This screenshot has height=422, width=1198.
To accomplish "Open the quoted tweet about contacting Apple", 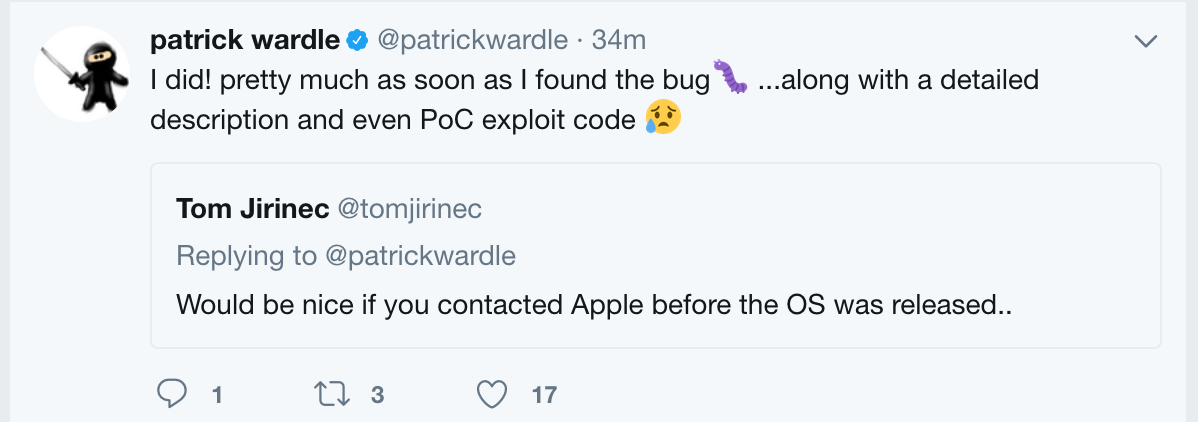I will point(594,303).
